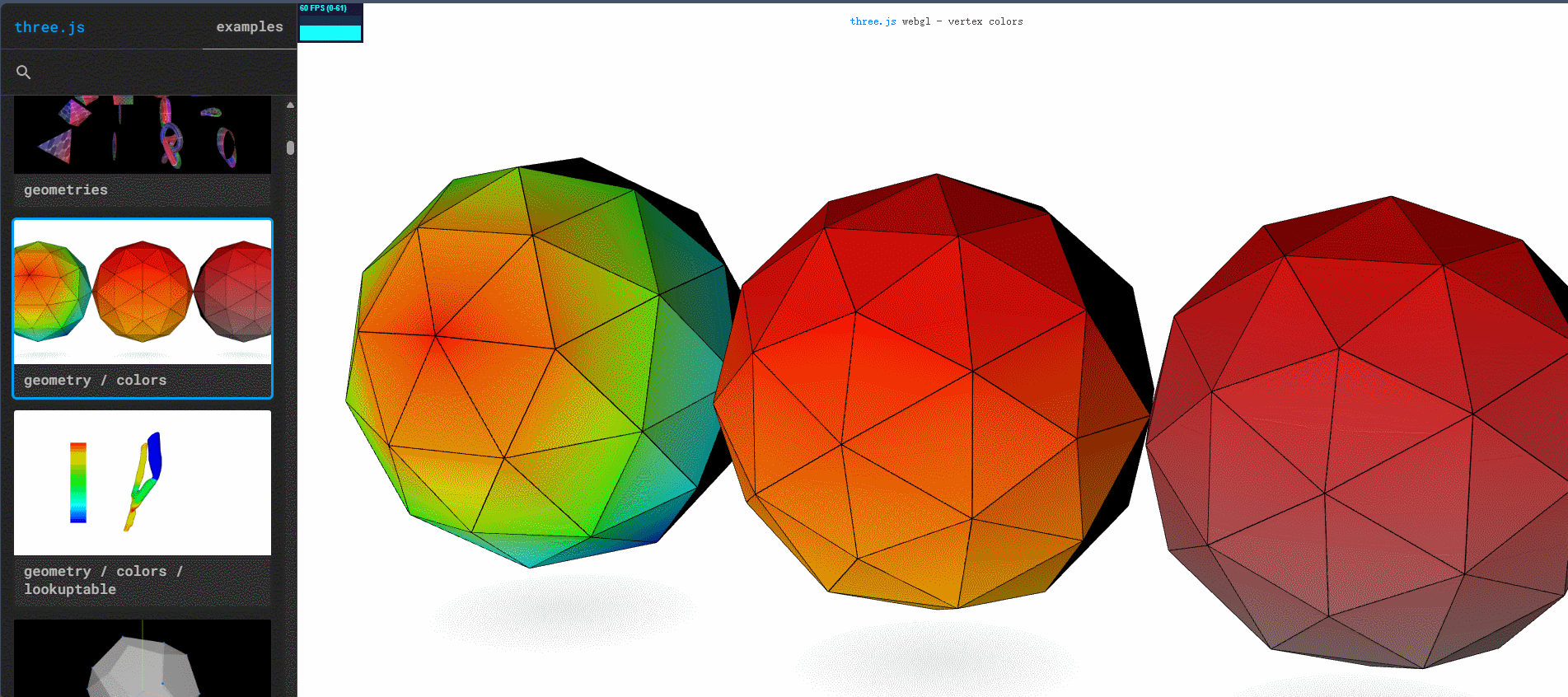1568x697 pixels.
Task: Click the geometry / colors label
Action: [96, 380]
